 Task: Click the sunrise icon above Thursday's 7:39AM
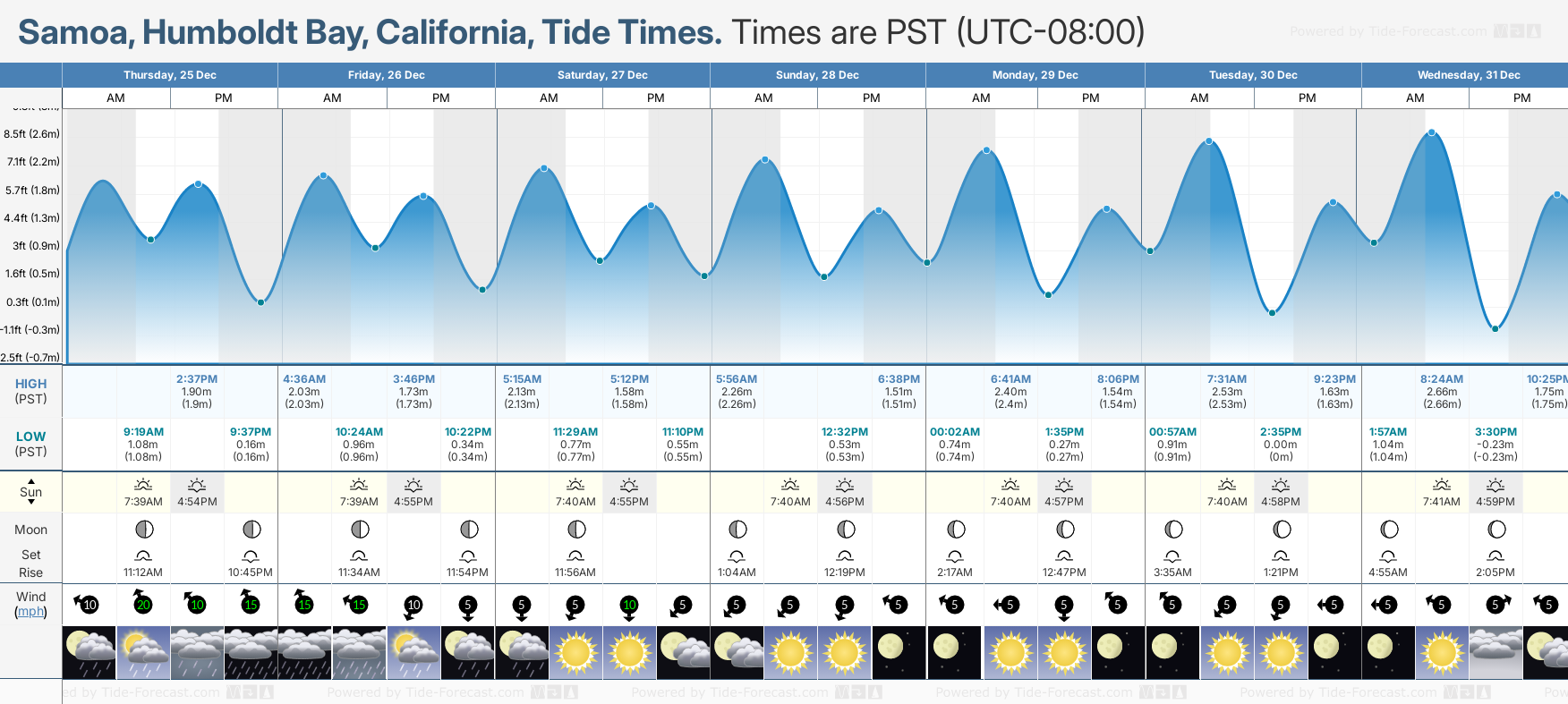tap(142, 485)
